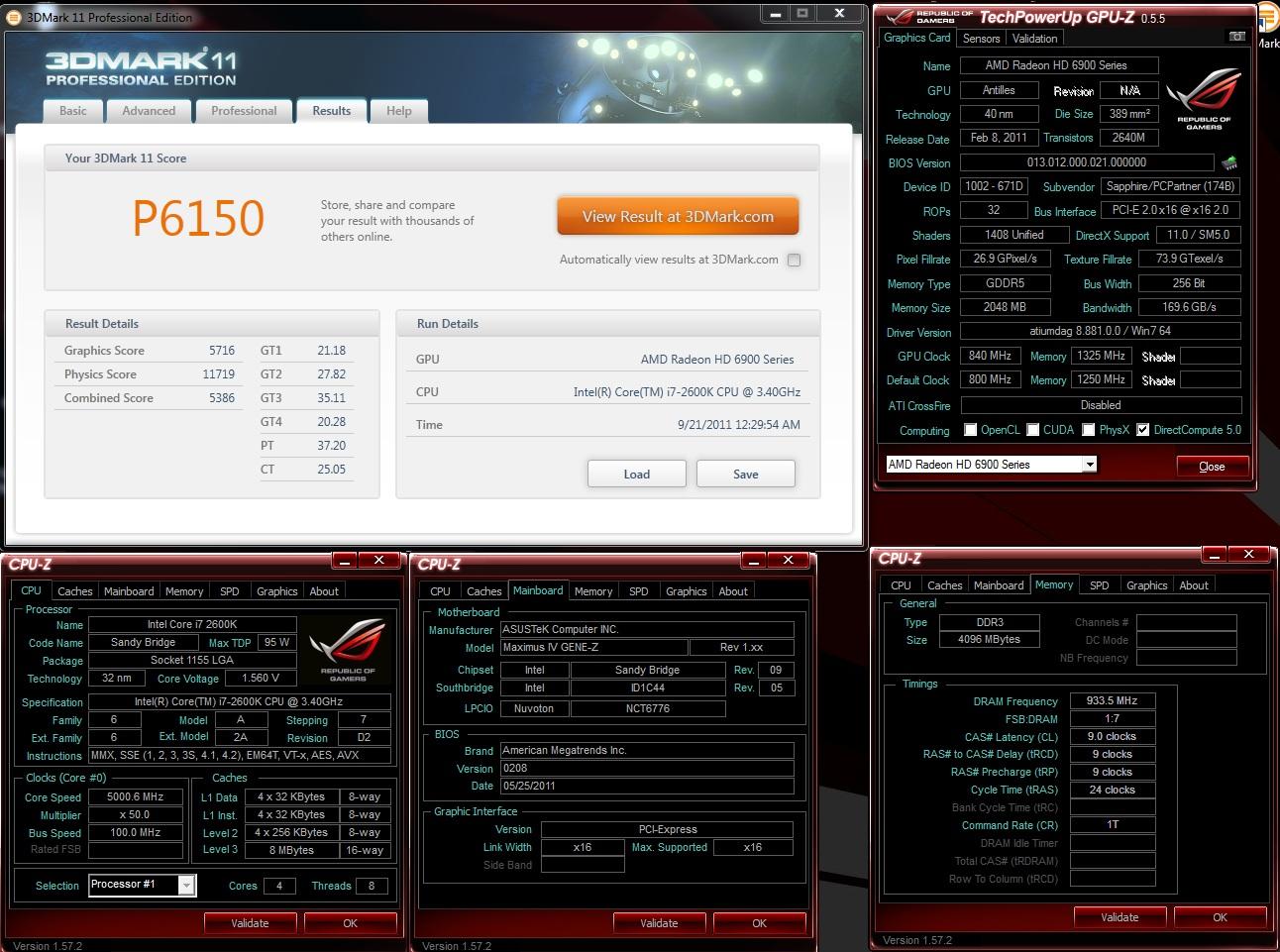
Task: Maximize the 3DMark 11 window
Action: pos(802,14)
